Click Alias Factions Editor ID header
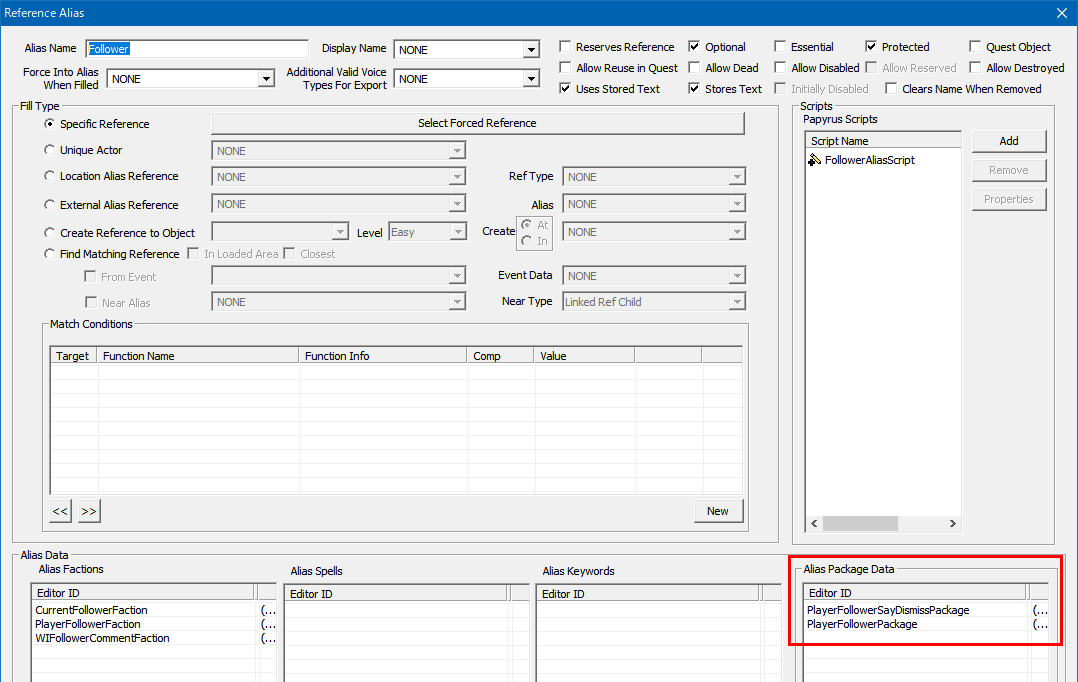 [x=144, y=593]
